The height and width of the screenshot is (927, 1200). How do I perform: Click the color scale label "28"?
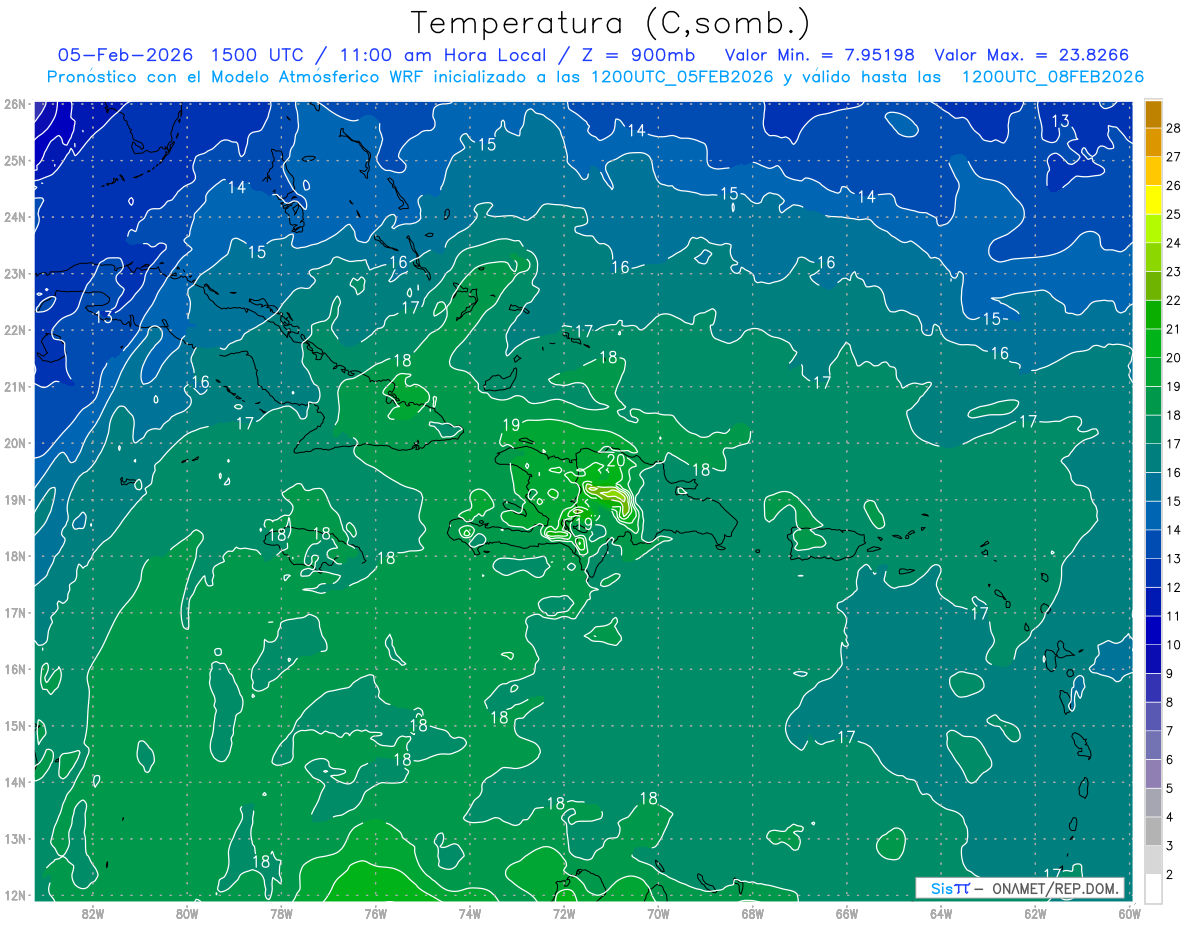click(1173, 127)
